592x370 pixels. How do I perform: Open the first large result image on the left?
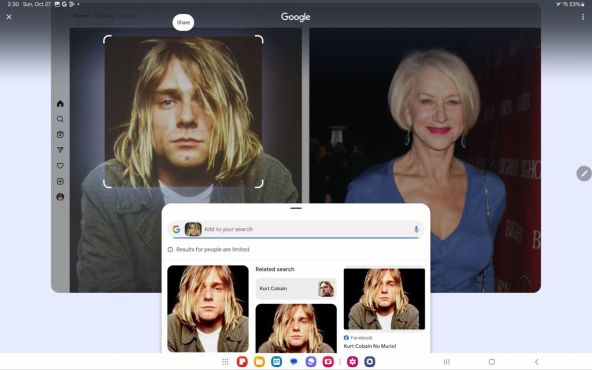[208, 309]
